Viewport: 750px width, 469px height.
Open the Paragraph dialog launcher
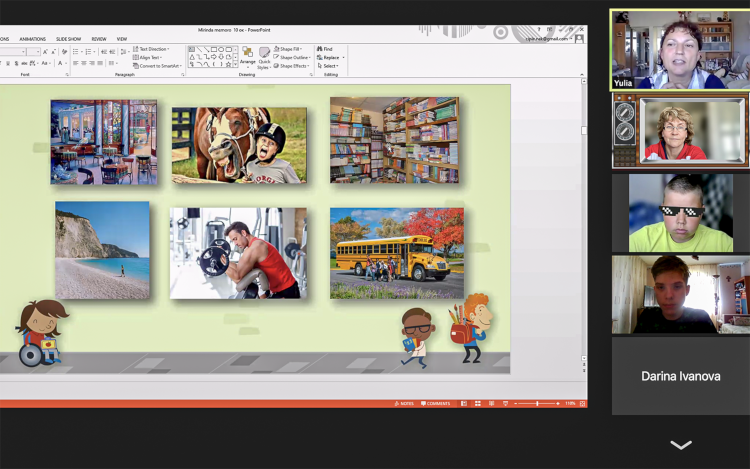tap(183, 75)
